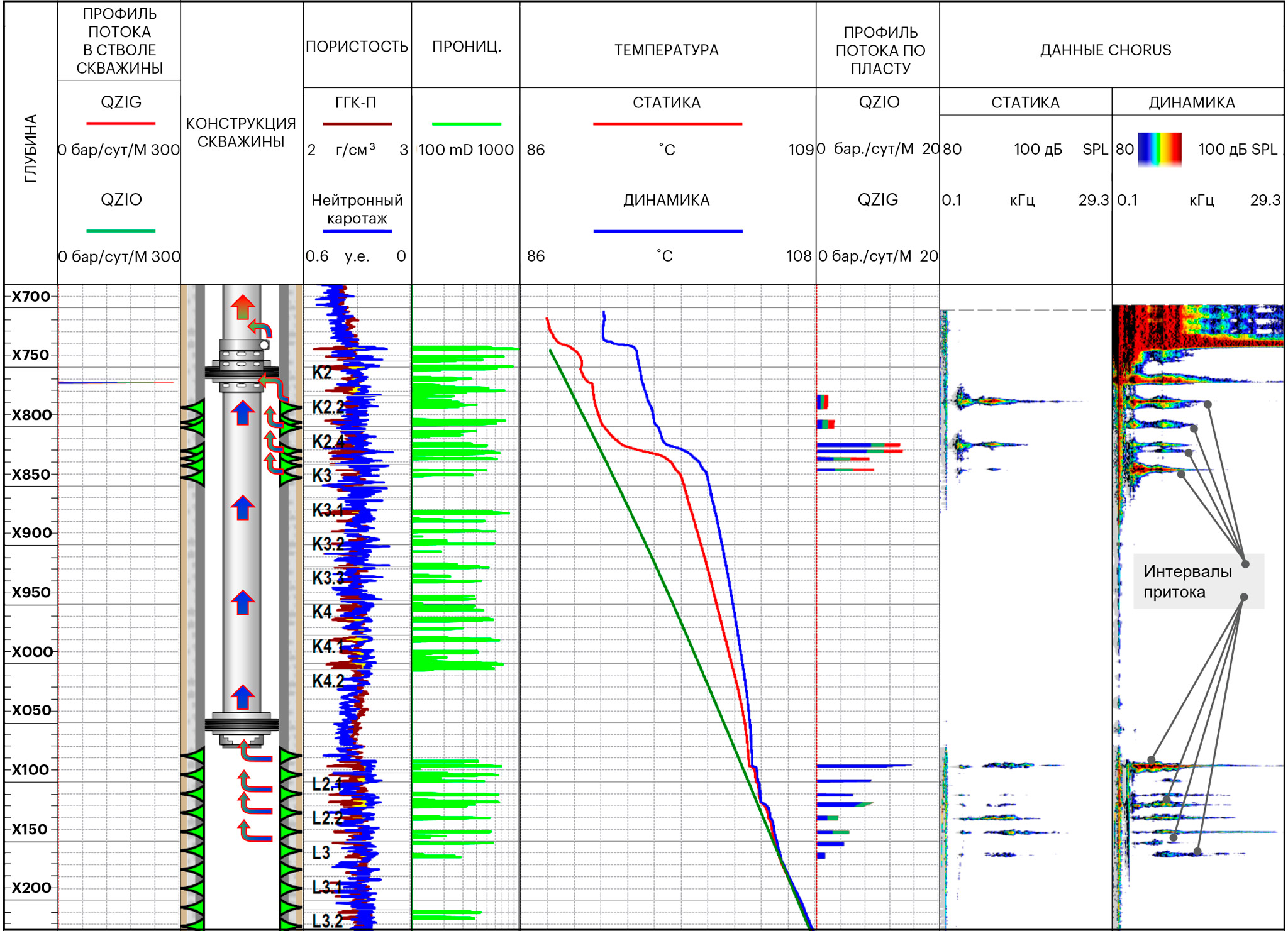This screenshot has width=1288, height=931.
Task: Select the upper packer in the well construction
Action: coord(241,372)
